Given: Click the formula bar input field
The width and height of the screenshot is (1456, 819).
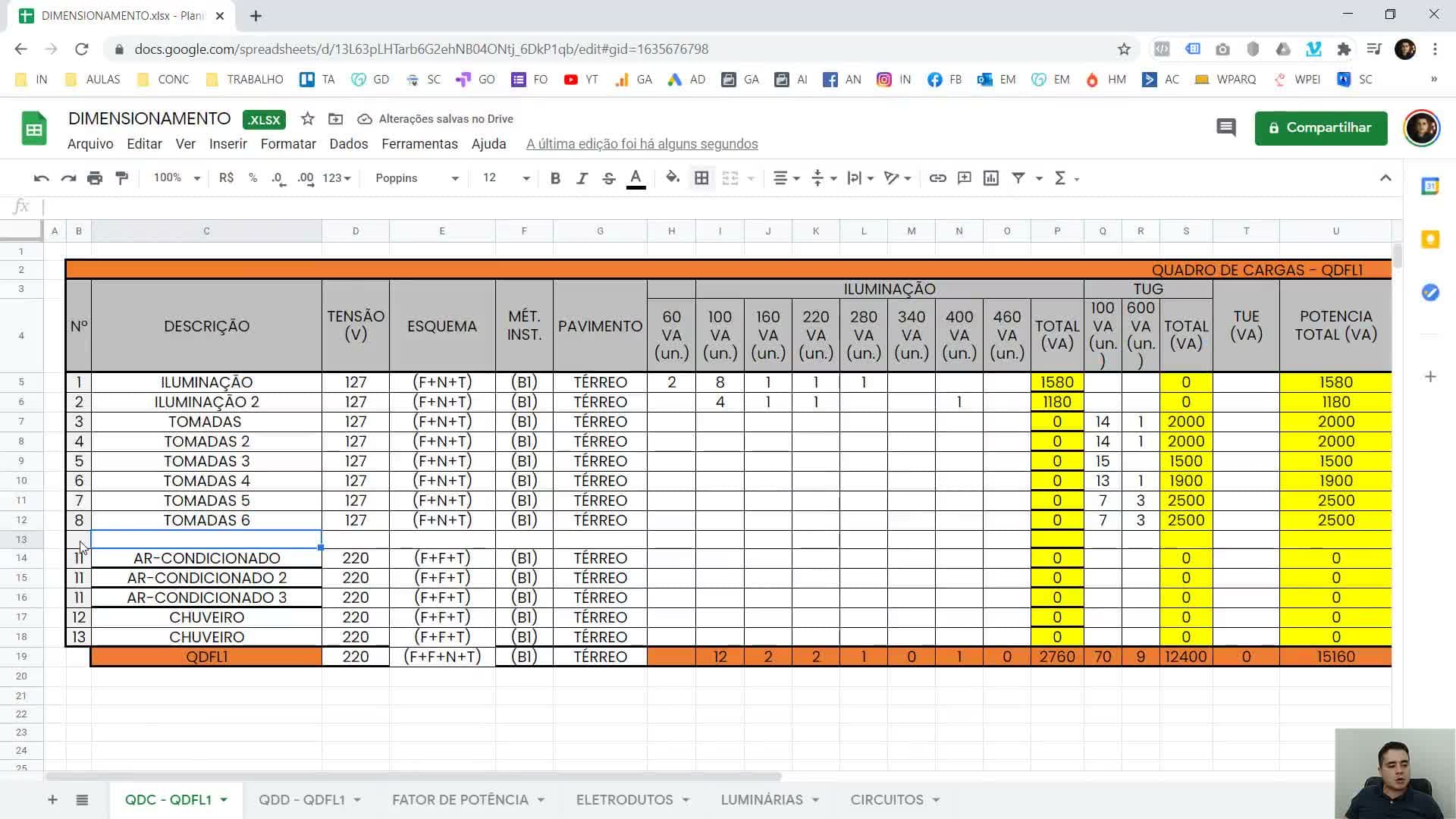Looking at the screenshot, I should pyautogui.click(x=720, y=206).
